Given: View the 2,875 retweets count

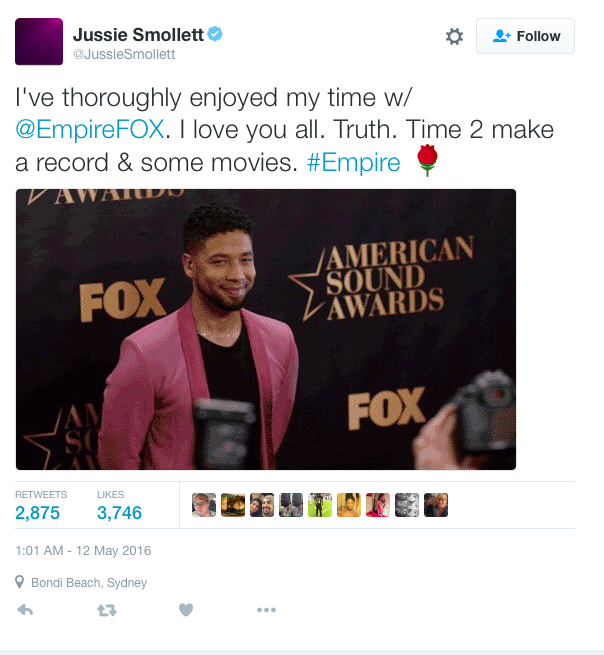Looking at the screenshot, I should coord(38,513).
